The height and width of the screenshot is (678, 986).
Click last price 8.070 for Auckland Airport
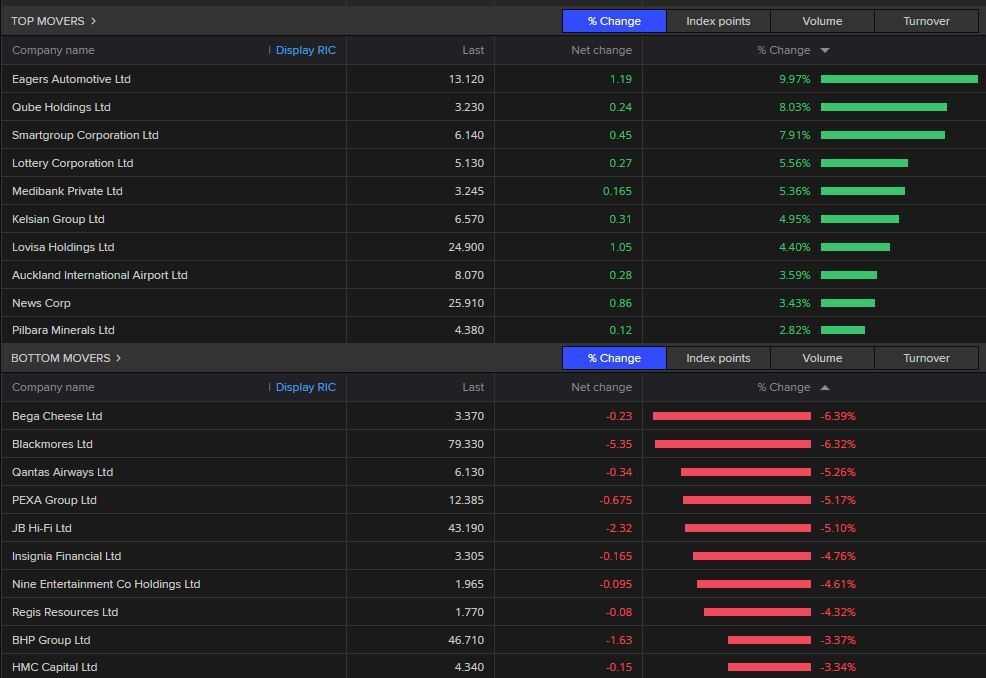click(x=469, y=275)
